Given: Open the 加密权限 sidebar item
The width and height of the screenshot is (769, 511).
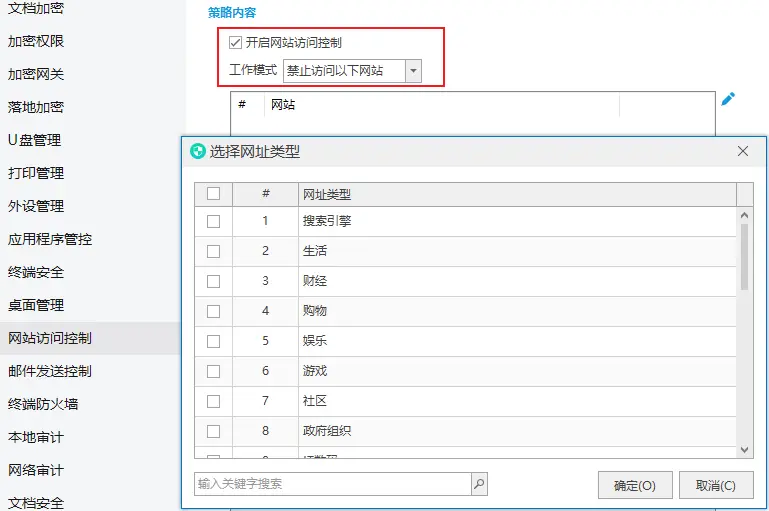Looking at the screenshot, I should pyautogui.click(x=36, y=41).
